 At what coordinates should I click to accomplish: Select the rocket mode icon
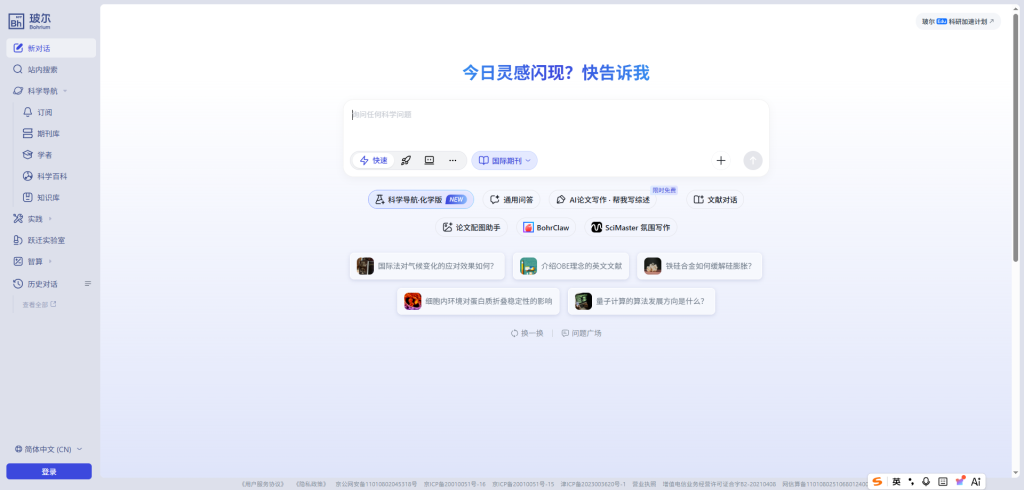click(406, 160)
